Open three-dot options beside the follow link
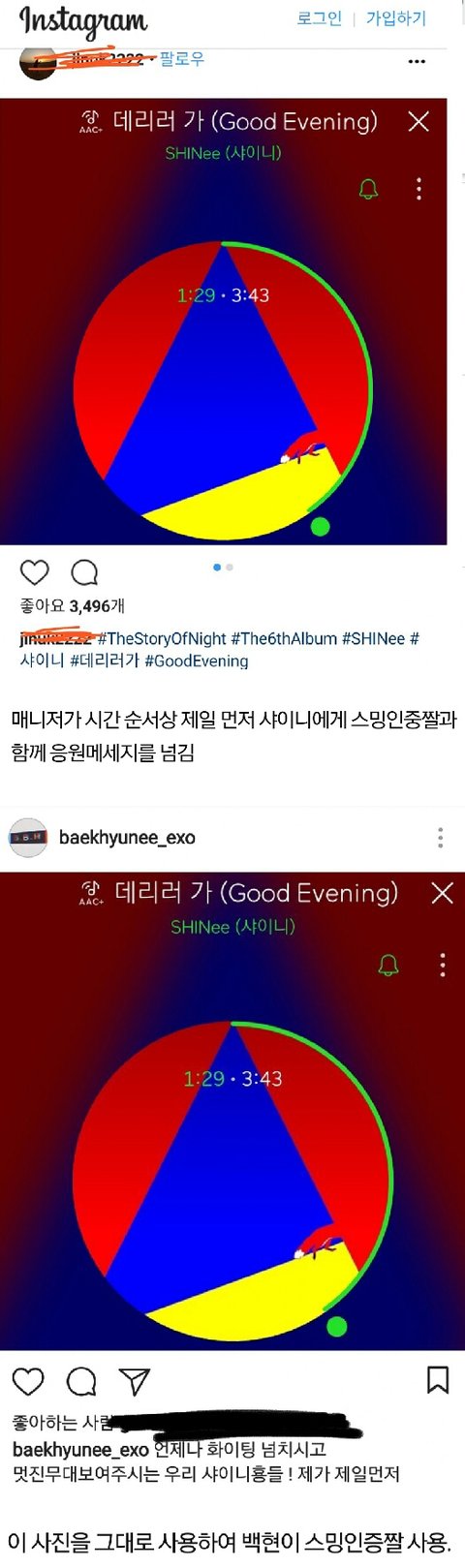 coord(417,61)
